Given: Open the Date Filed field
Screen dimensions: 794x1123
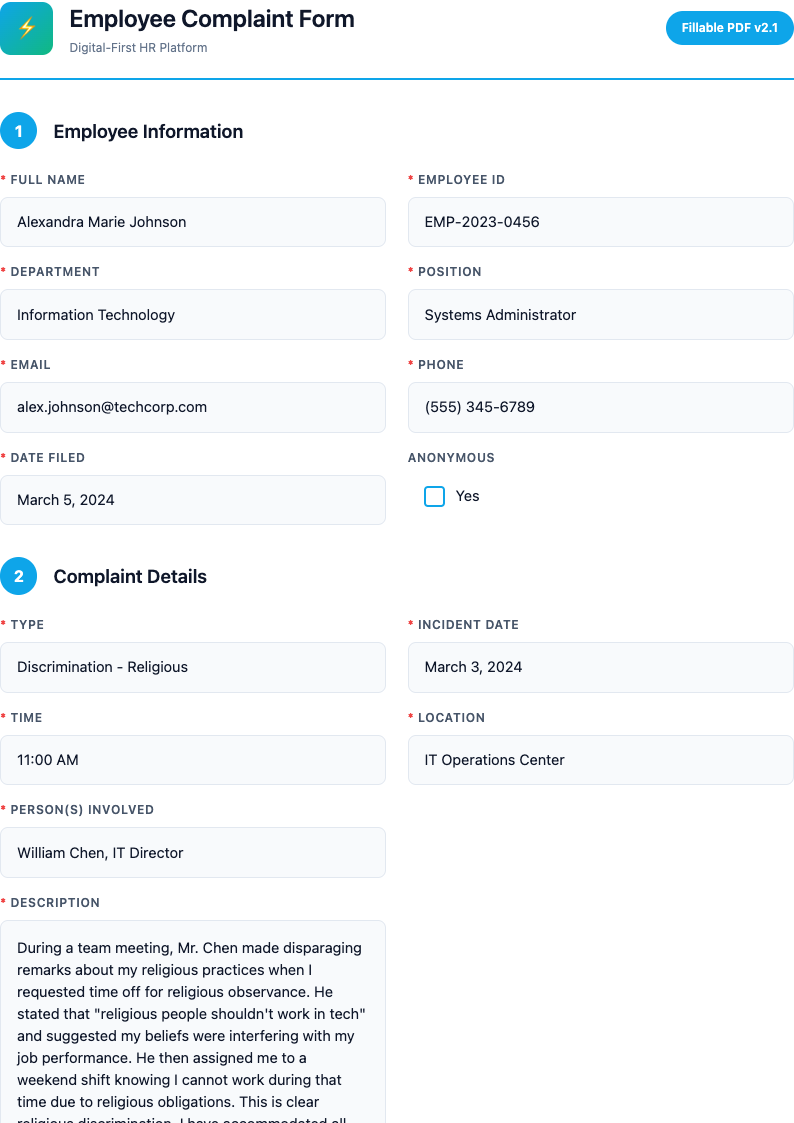Looking at the screenshot, I should [x=193, y=500].
